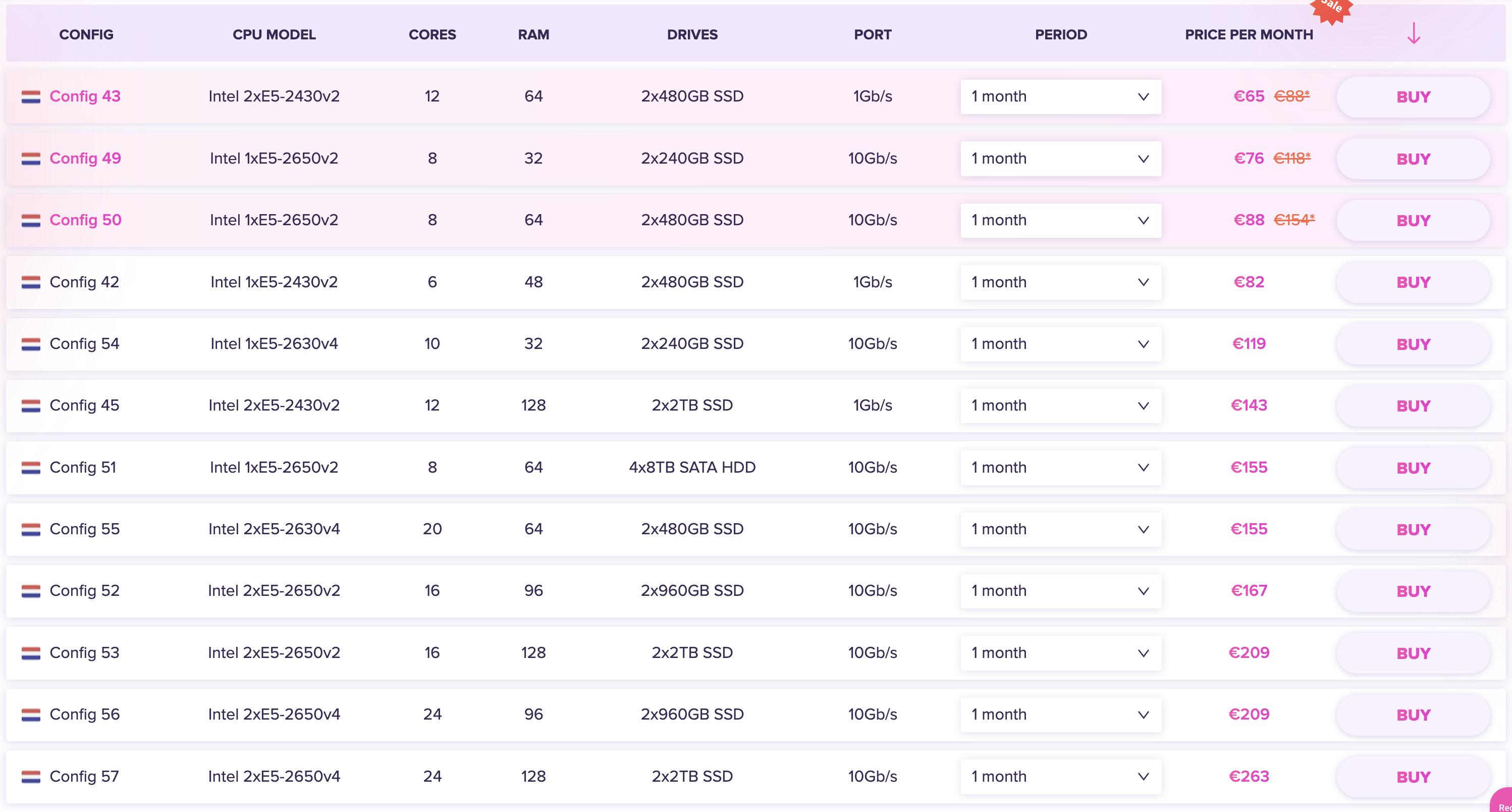Click the CONFIG column header to sort
The height and width of the screenshot is (812, 1512).
click(85, 35)
